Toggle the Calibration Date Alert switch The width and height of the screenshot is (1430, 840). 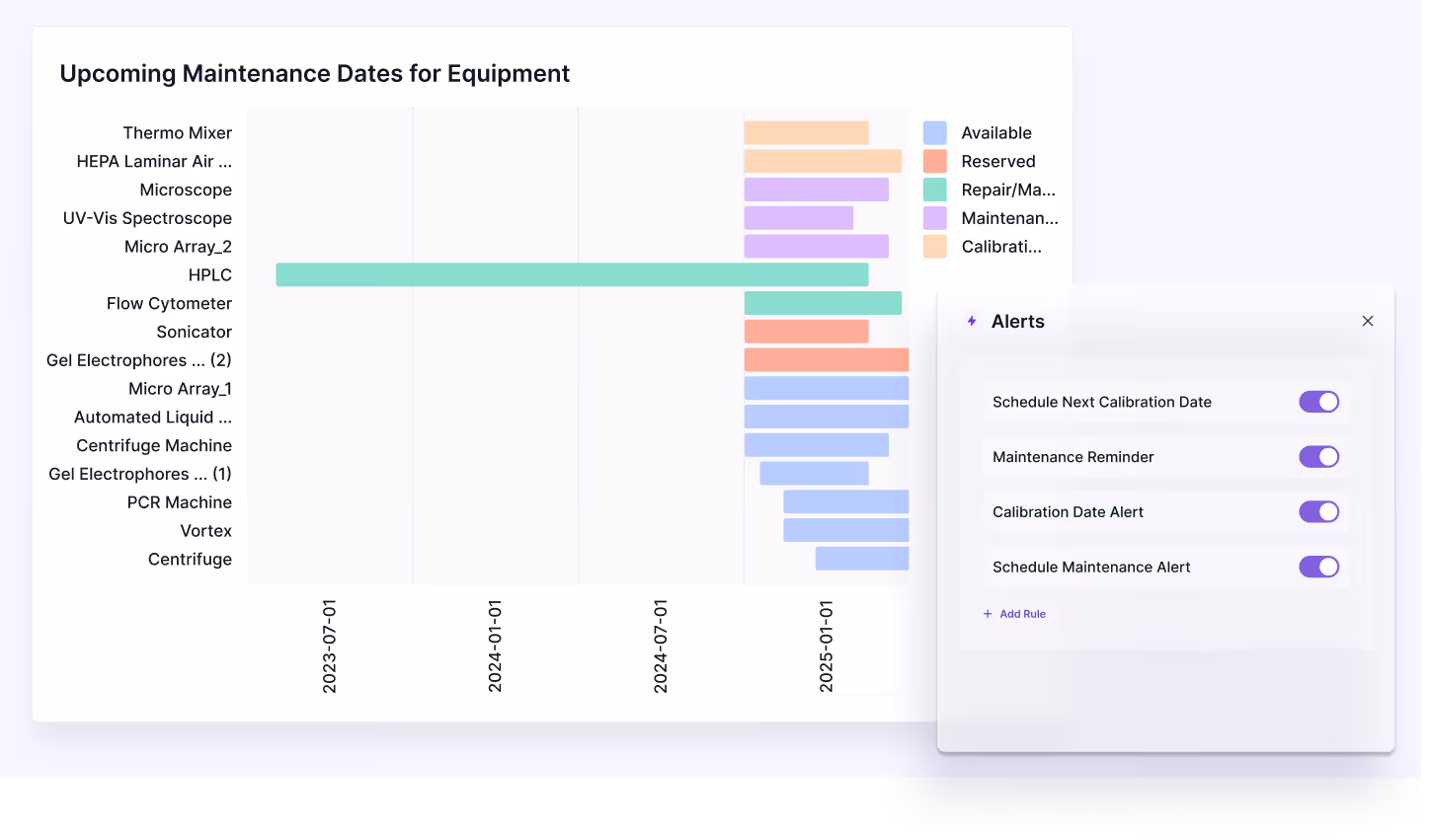click(1319, 511)
